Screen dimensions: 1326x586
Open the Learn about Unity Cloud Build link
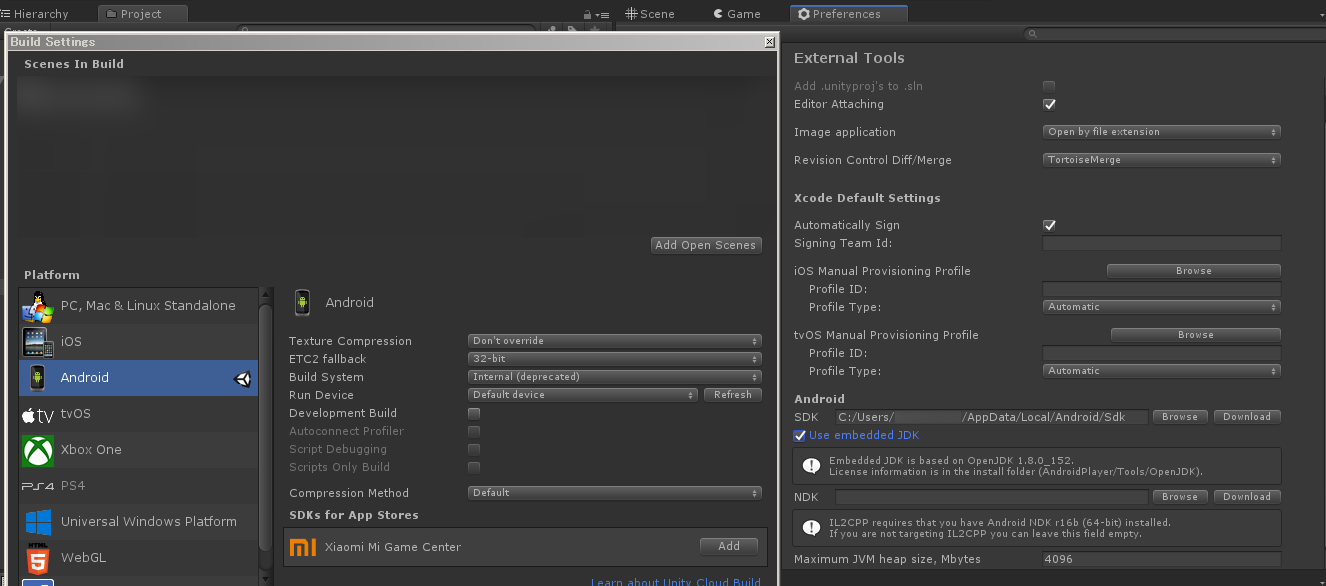point(676,581)
